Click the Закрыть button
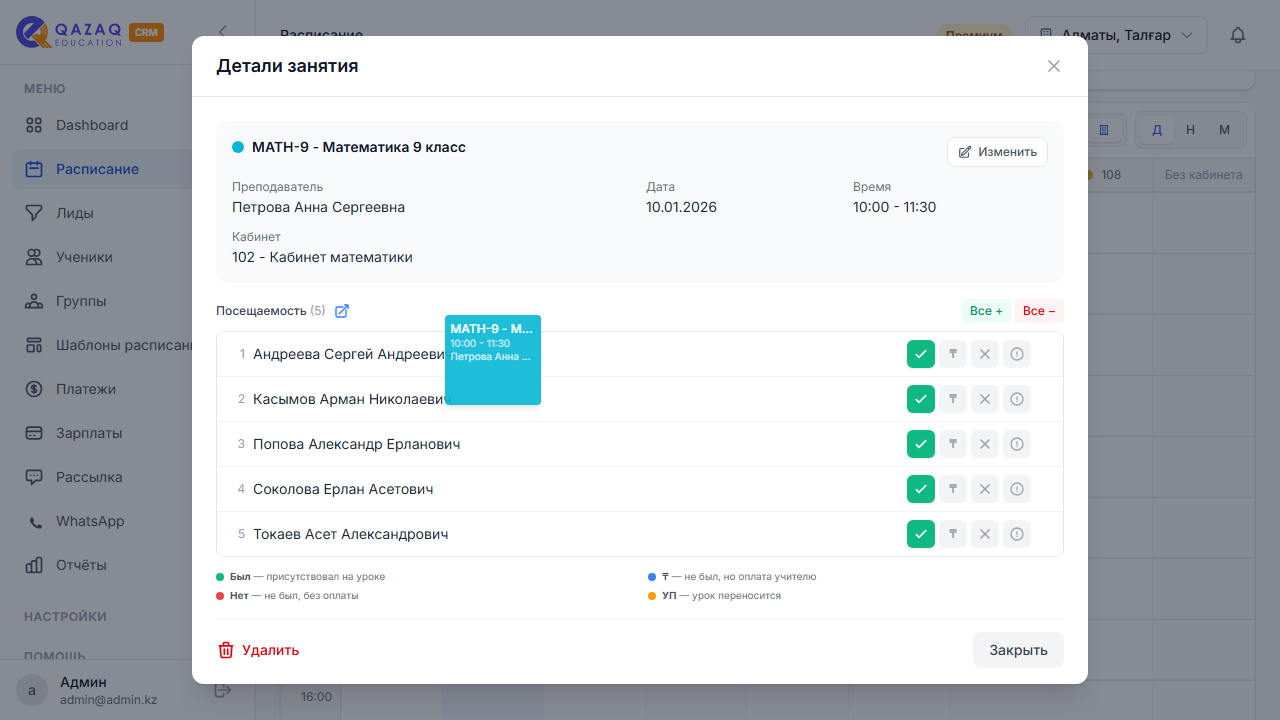 pyautogui.click(x=1018, y=650)
